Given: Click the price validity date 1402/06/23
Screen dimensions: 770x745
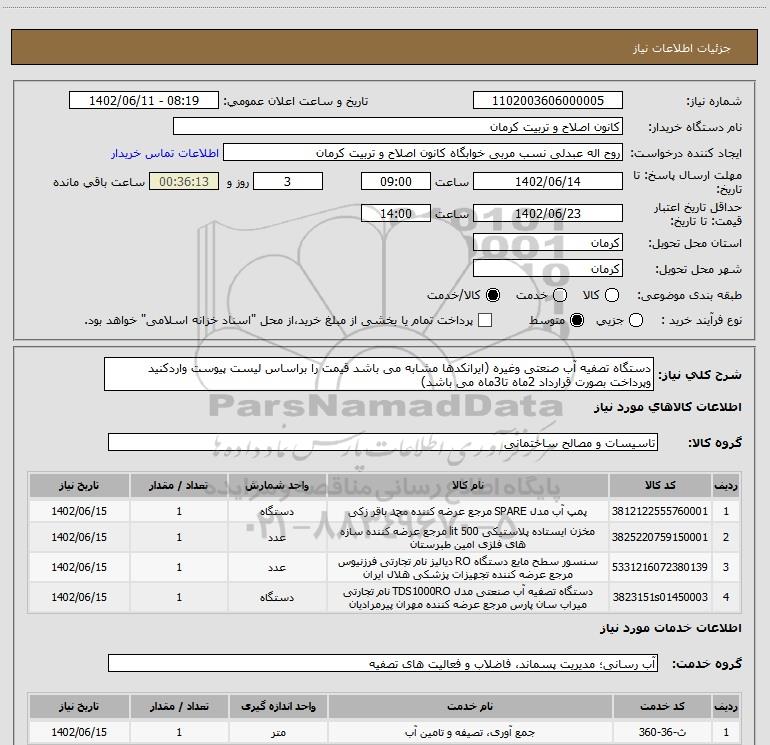Looking at the screenshot, I should pos(548,213).
